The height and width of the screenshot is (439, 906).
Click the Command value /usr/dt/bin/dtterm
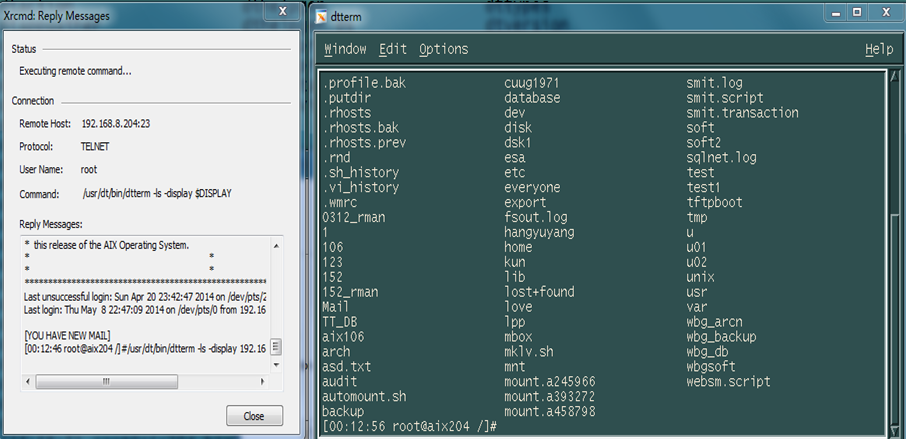coord(157,194)
